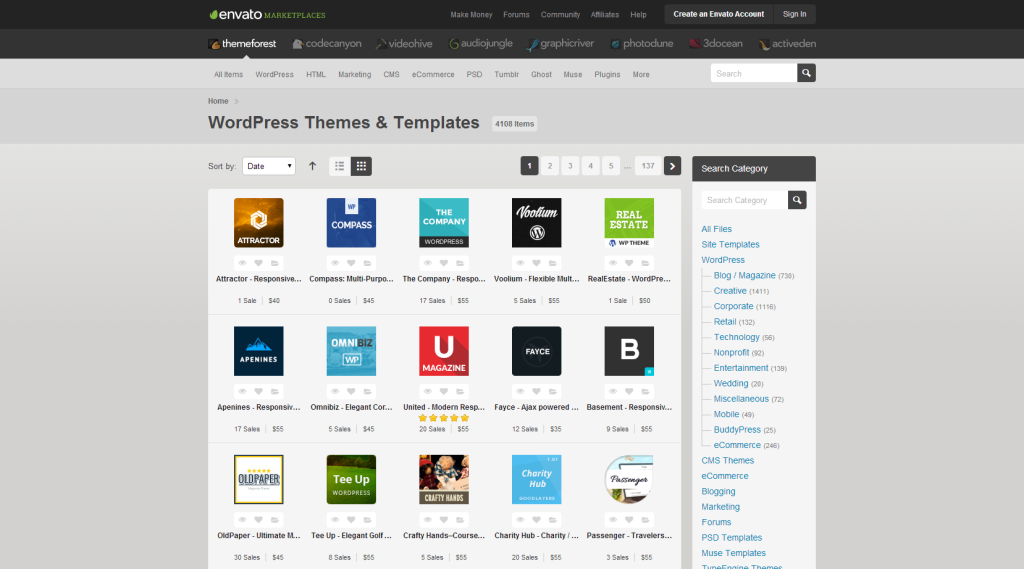Add Passenger to collection folder icon
Image resolution: width=1024 pixels, height=569 pixels.
645,520
